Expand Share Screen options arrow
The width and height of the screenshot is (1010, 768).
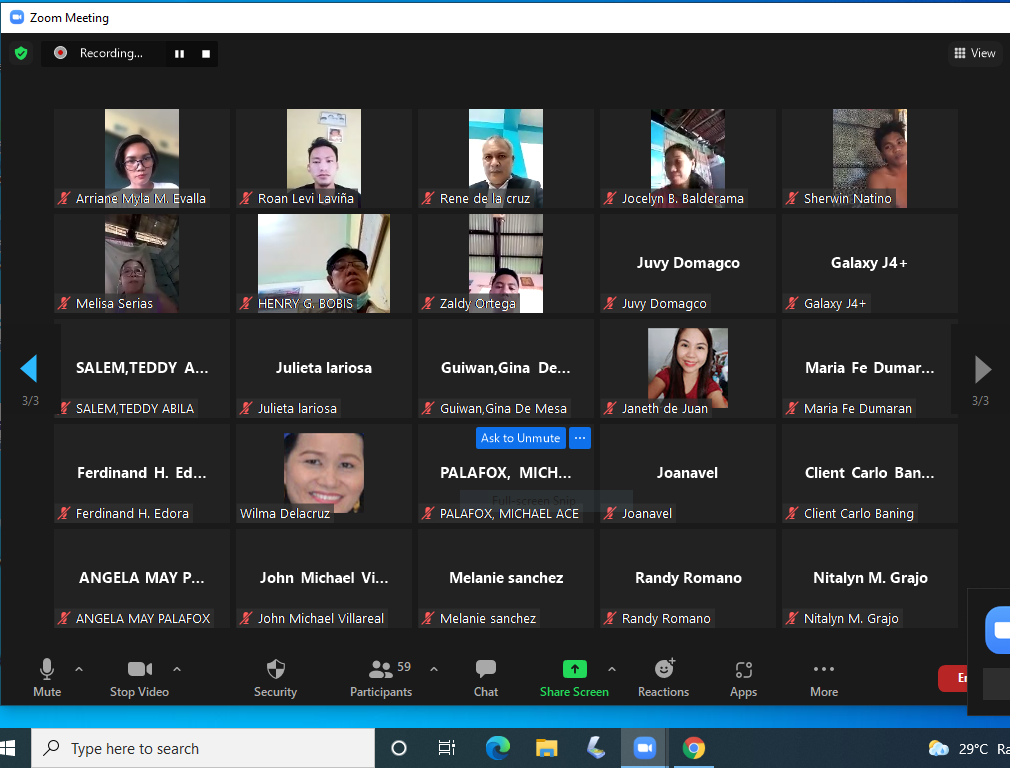[612, 669]
